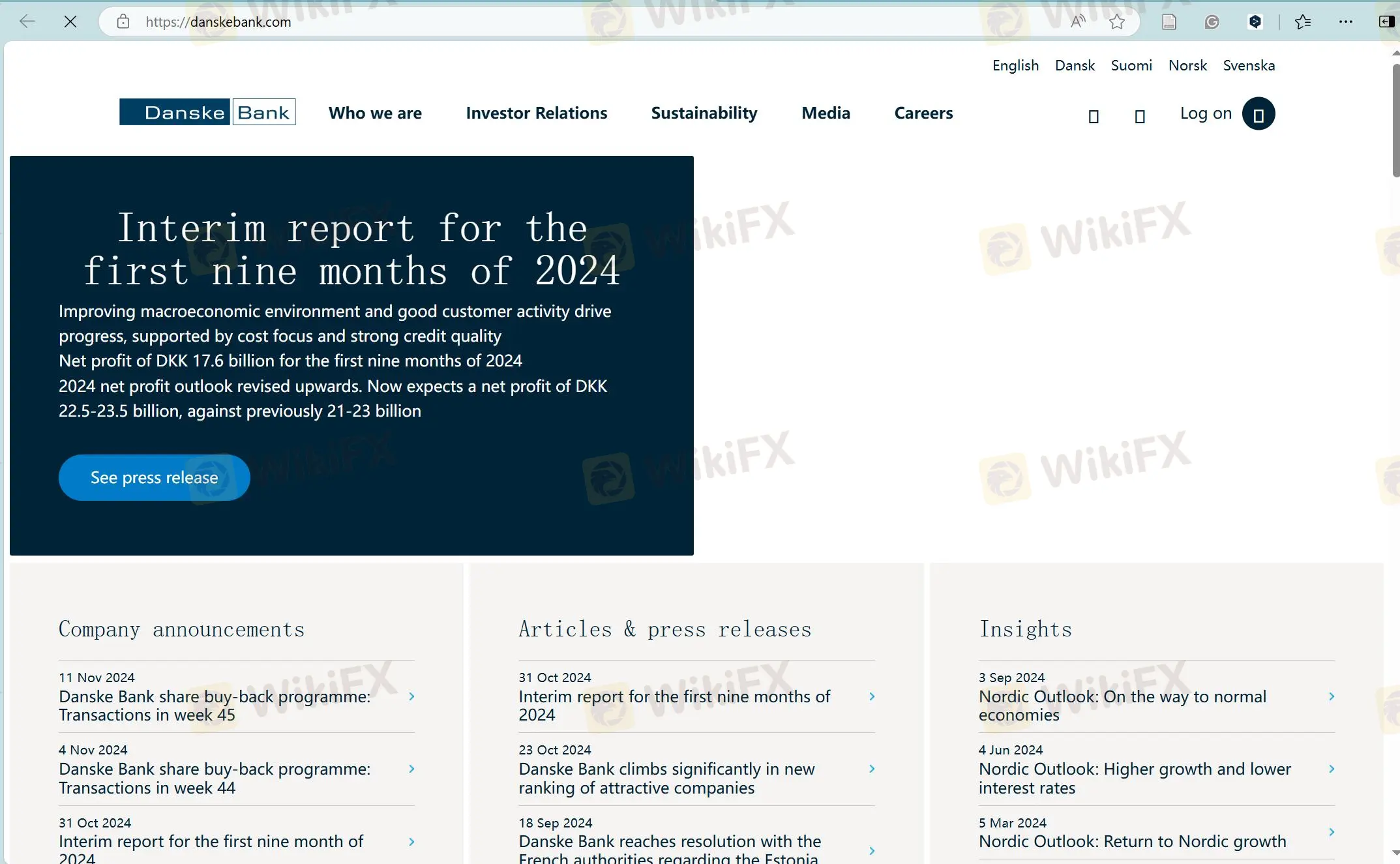Open Nordic Outlook: Higher growth insight

click(1135, 779)
